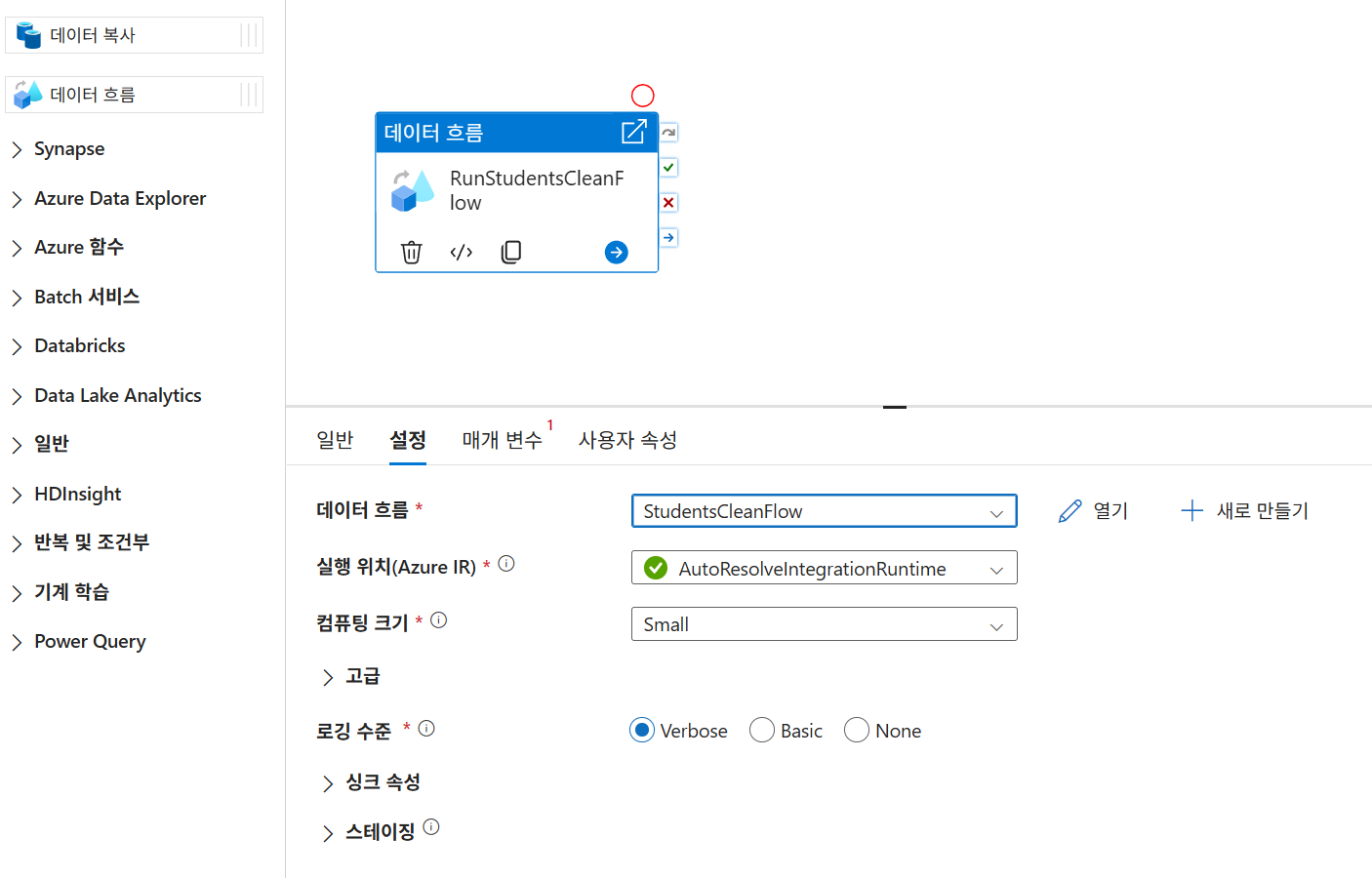
Task: Grab the drag handle of 데이터 흐름 item
Action: coord(249,95)
